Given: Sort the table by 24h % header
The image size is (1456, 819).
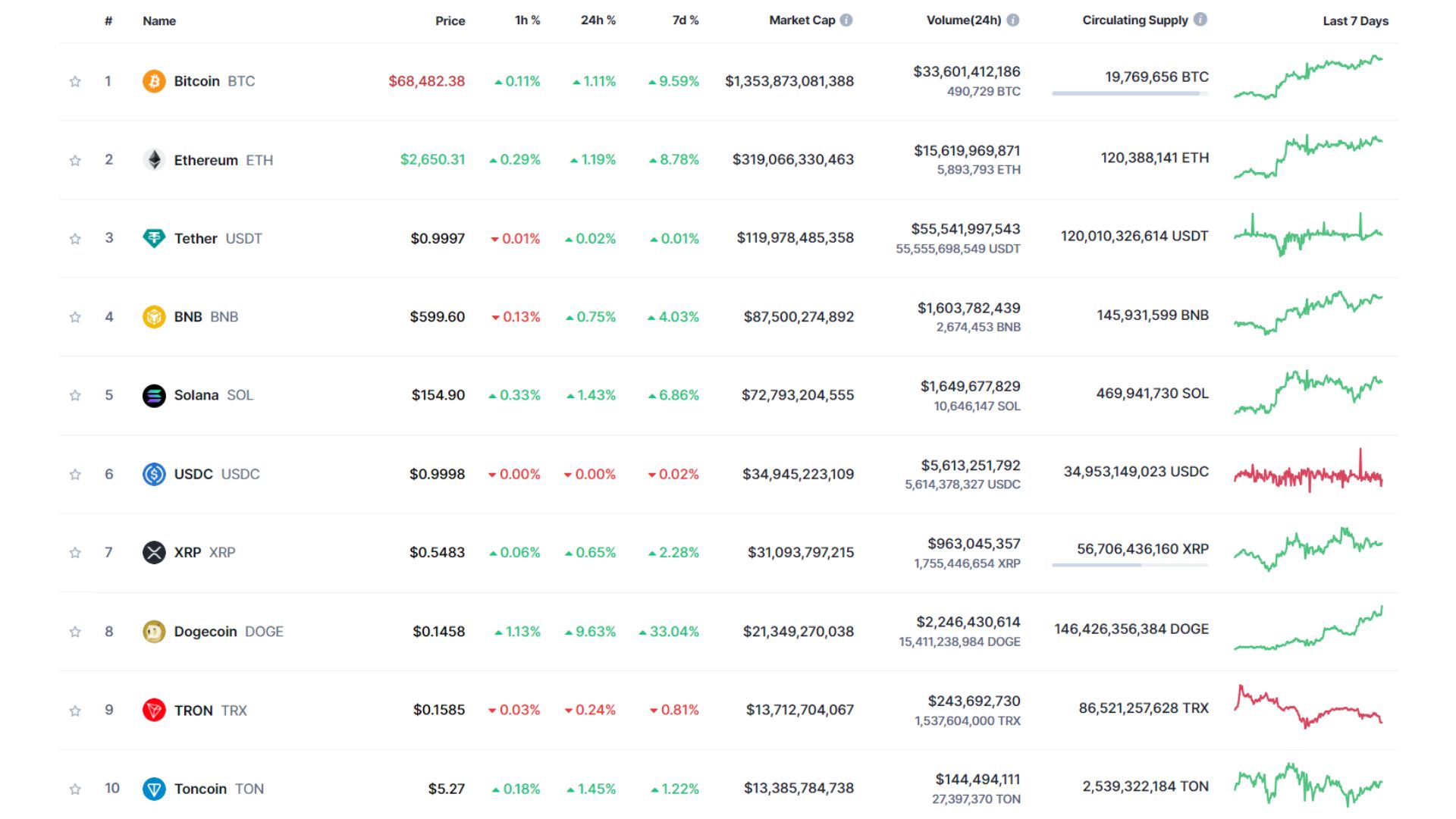Looking at the screenshot, I should [598, 20].
